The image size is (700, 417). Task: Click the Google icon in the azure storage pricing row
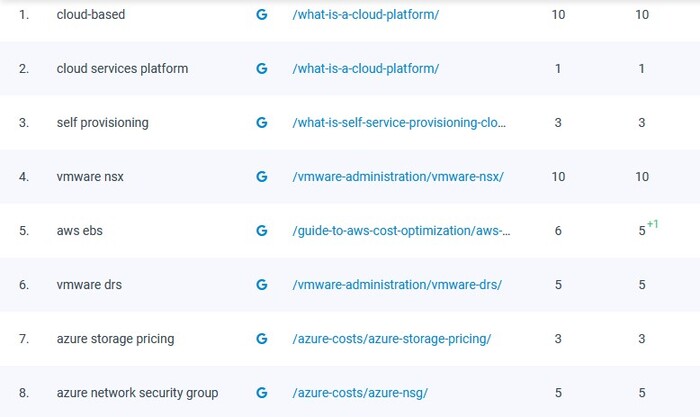[262, 339]
